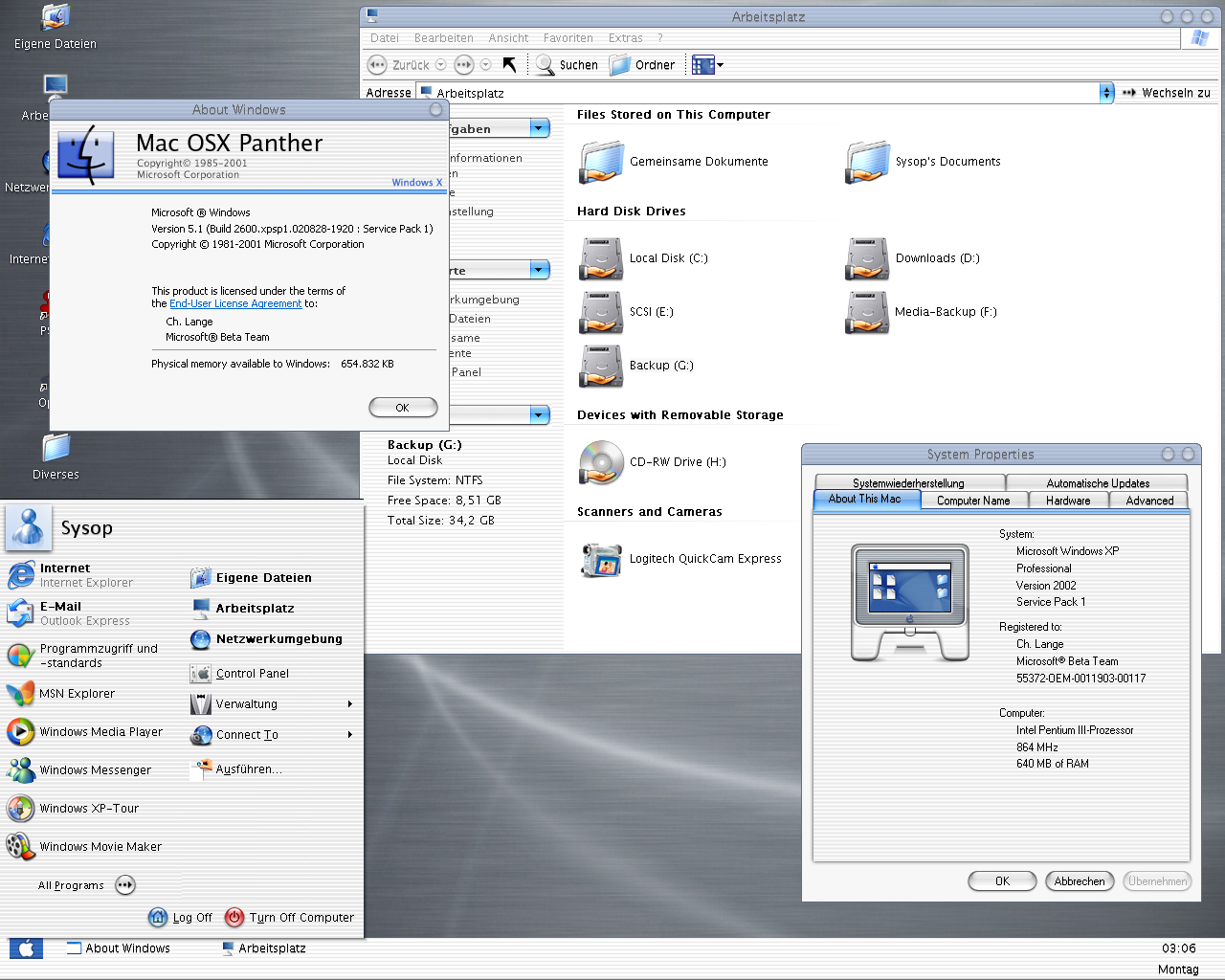Open the Gemeinsame Dokumente folder

[601, 162]
